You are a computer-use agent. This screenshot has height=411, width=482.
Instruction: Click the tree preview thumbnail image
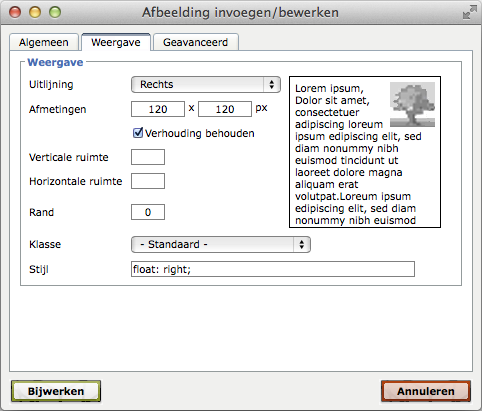pyautogui.click(x=412, y=104)
